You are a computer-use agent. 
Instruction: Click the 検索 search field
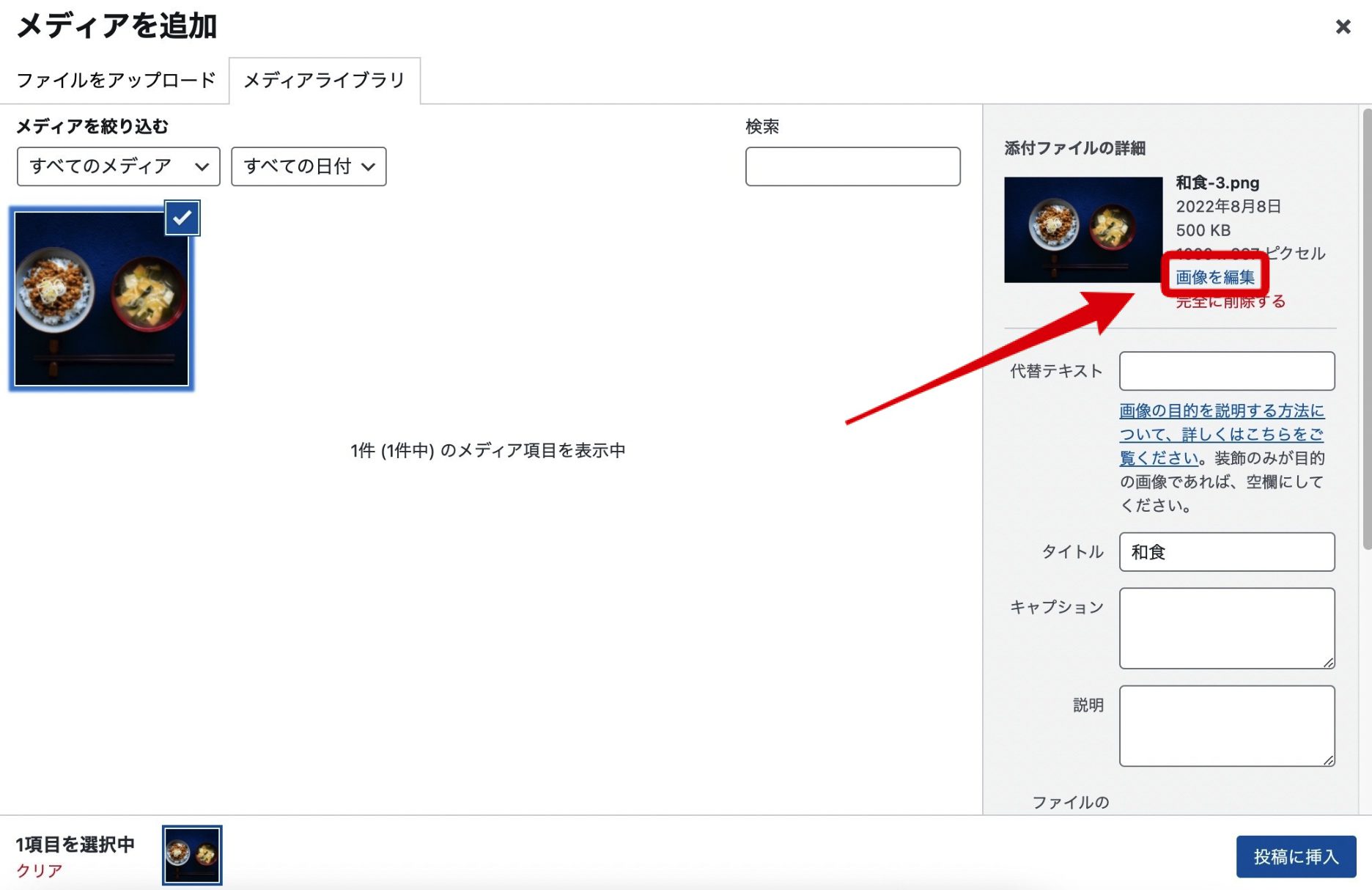click(x=852, y=166)
